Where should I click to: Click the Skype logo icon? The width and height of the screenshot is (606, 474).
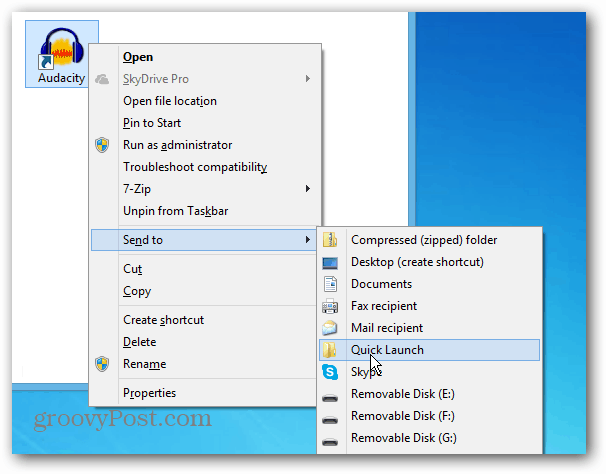click(x=330, y=372)
